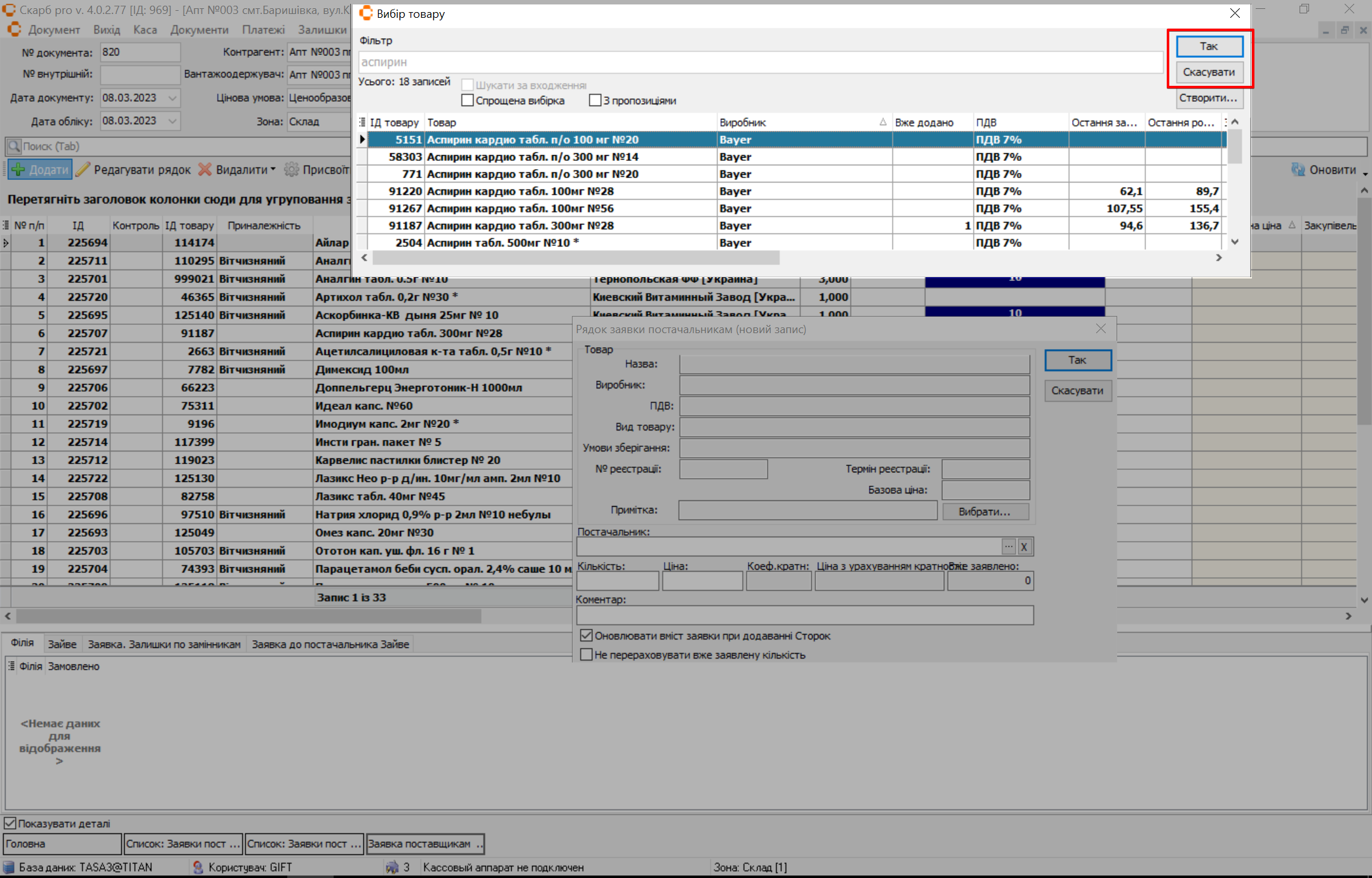Open the Документи menu
This screenshot has width=1372, height=878.
[199, 30]
